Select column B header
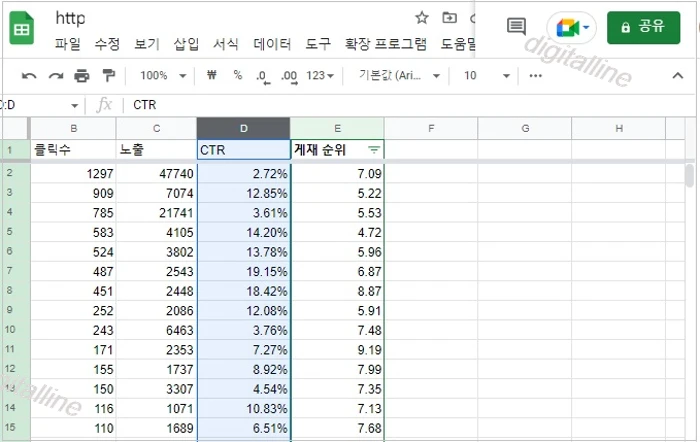The image size is (700, 442). [74, 129]
